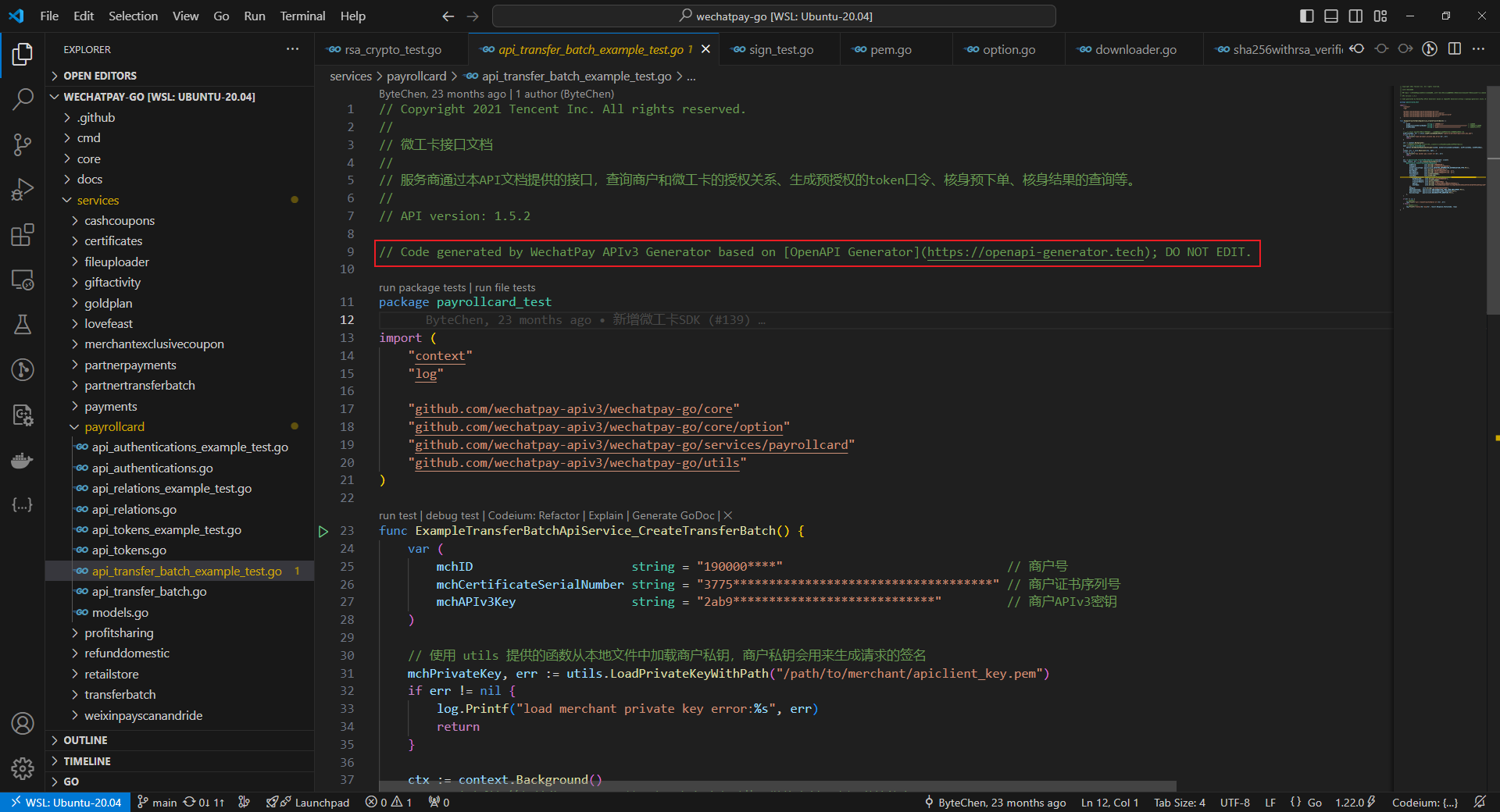Expand the .github folder
The height and width of the screenshot is (812, 1500).
tap(180, 117)
